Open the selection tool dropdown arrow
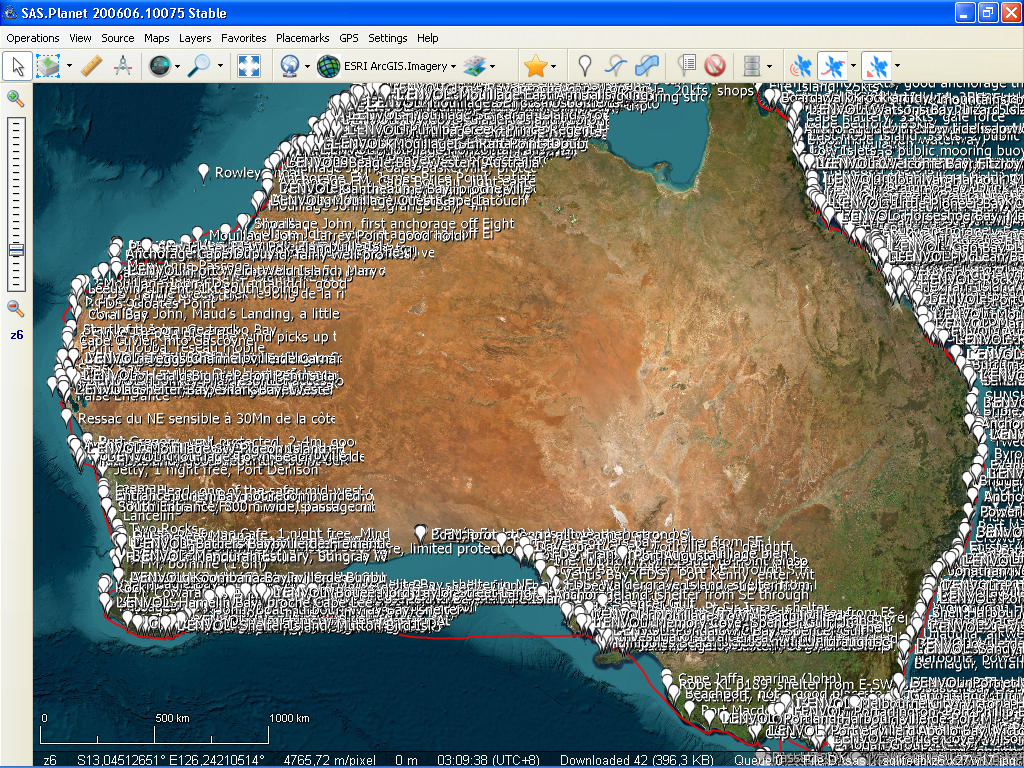This screenshot has height=768, width=1024. (x=69, y=66)
